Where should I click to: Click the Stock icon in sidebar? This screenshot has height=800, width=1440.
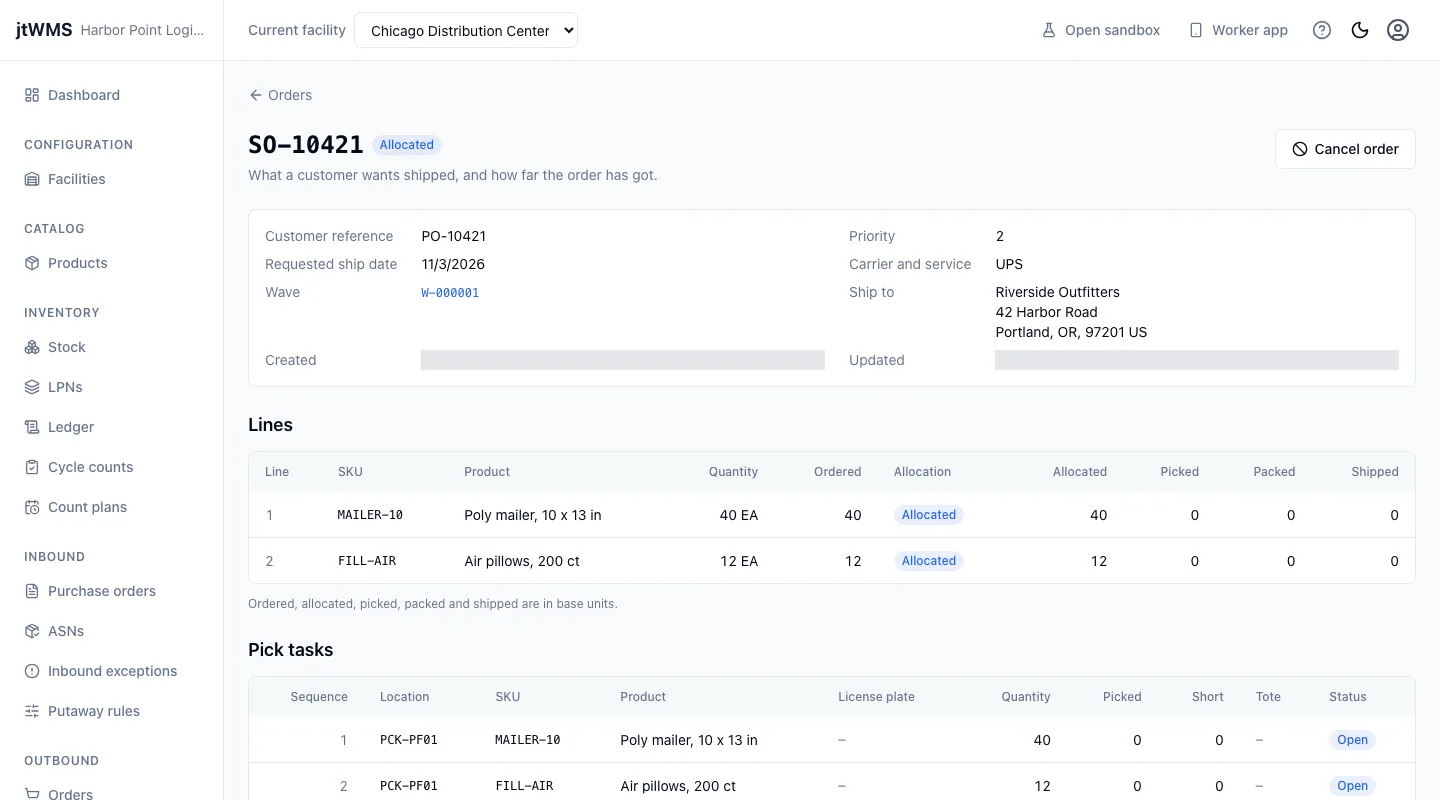pyautogui.click(x=32, y=347)
